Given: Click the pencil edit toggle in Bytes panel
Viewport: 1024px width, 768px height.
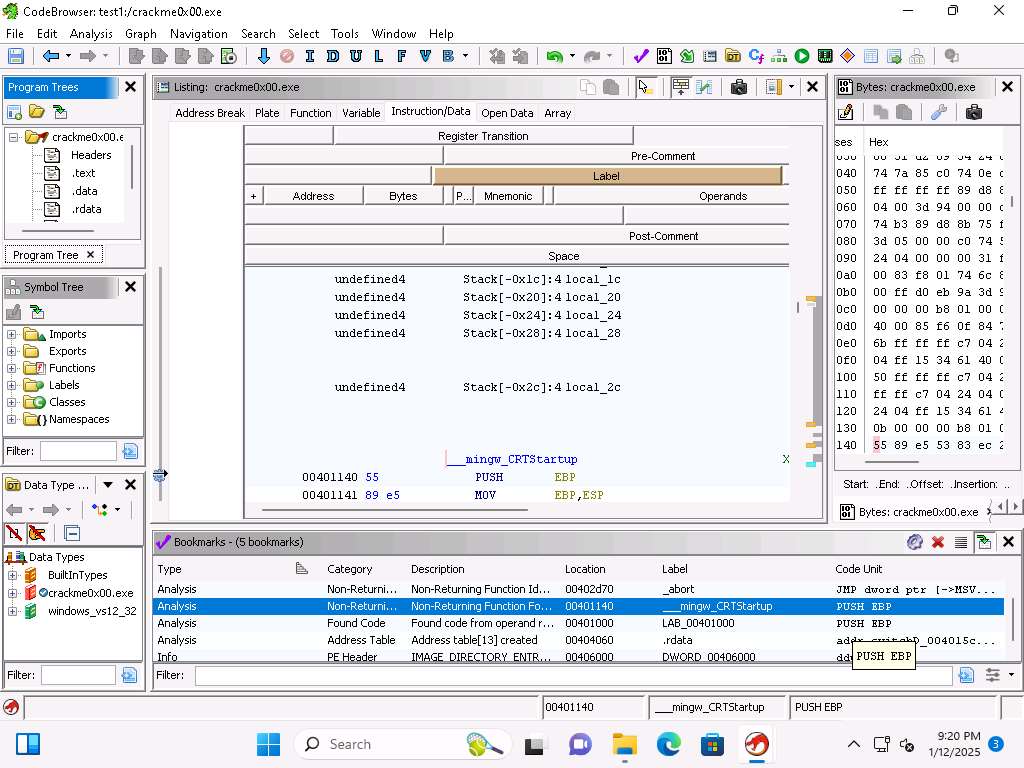Looking at the screenshot, I should [x=846, y=112].
